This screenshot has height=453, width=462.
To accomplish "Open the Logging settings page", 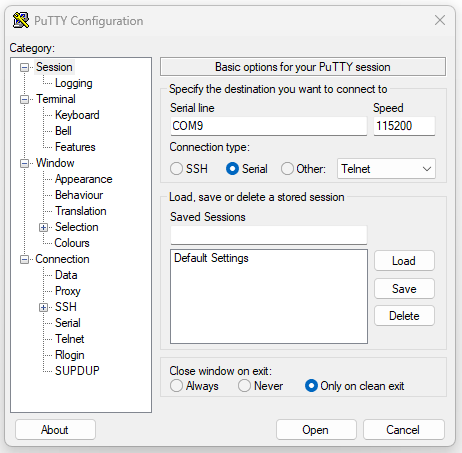I will (74, 83).
